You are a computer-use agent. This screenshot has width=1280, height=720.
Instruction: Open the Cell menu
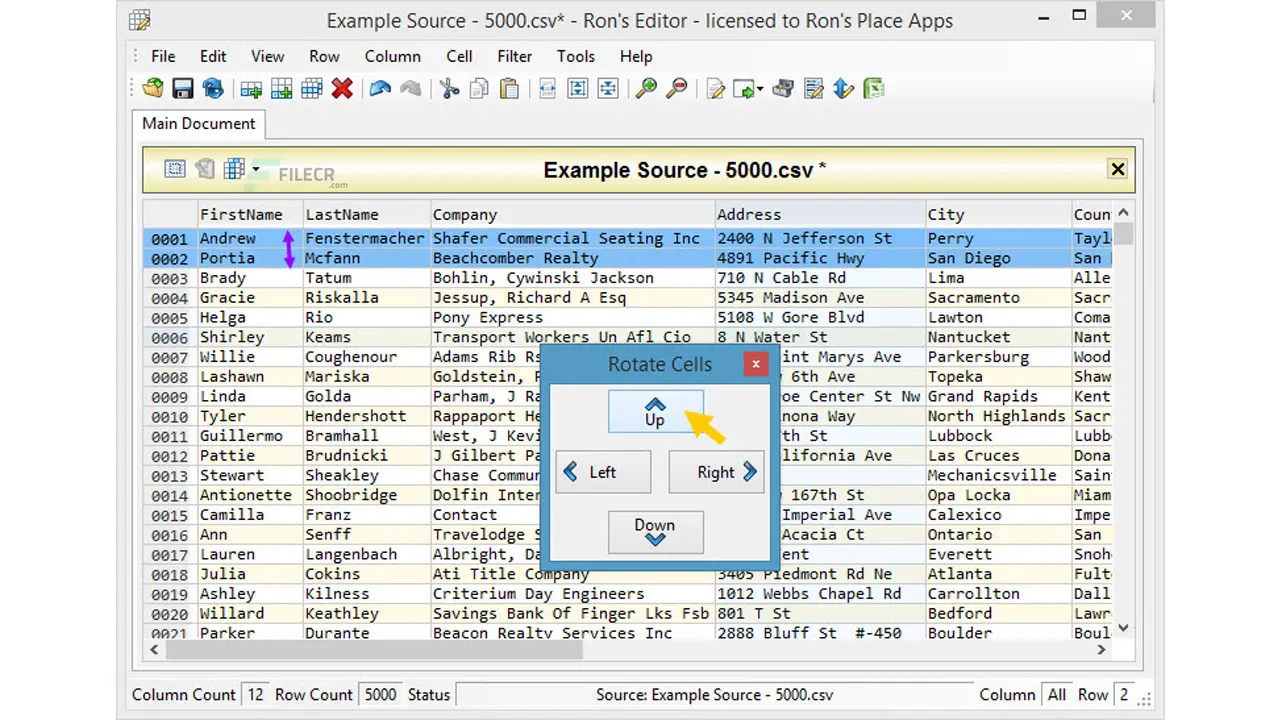459,56
